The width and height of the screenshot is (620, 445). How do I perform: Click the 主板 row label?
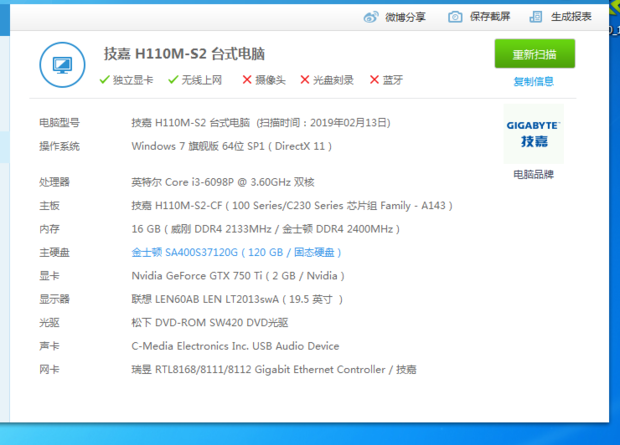pos(49,206)
